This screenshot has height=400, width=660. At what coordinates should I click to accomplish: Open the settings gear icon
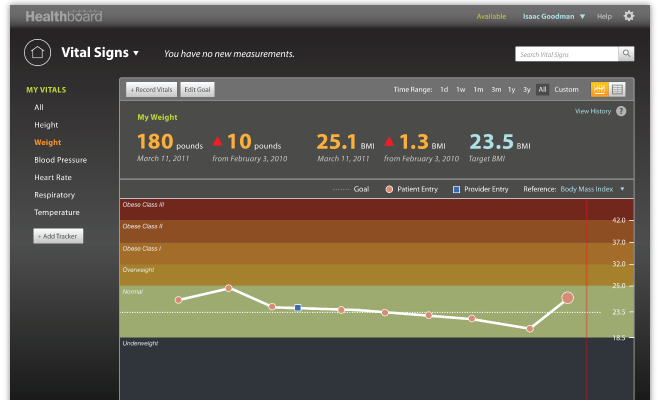tap(629, 16)
